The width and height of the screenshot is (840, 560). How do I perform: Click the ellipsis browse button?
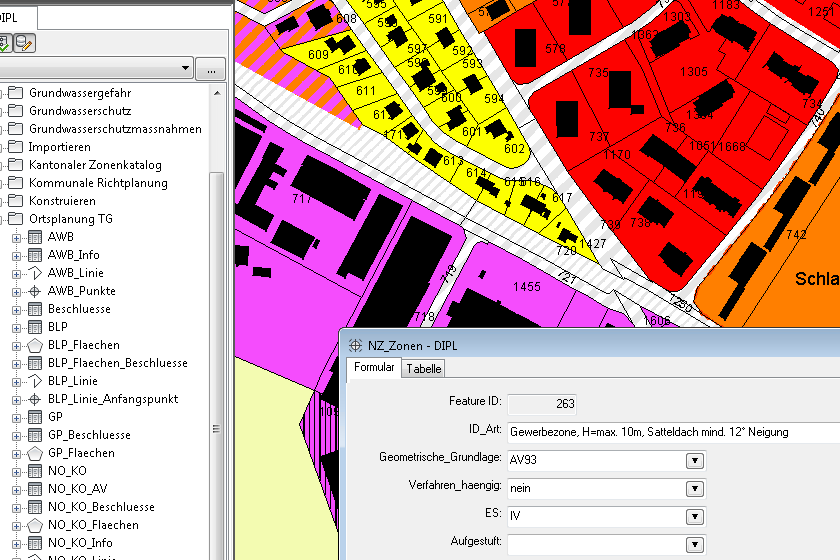point(210,69)
